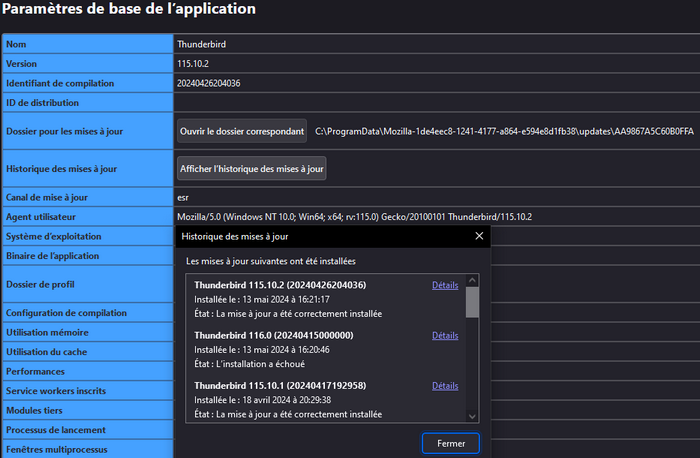Click the Thunderbird 116.0 update entry title
Screen dimensions: 700x458
pyautogui.click(x=274, y=335)
